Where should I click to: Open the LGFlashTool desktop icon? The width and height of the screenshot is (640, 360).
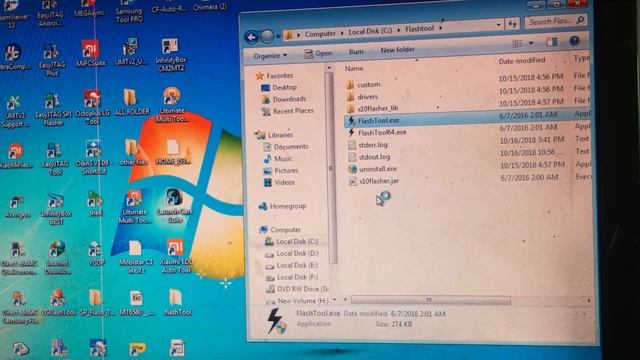[x=58, y=303]
